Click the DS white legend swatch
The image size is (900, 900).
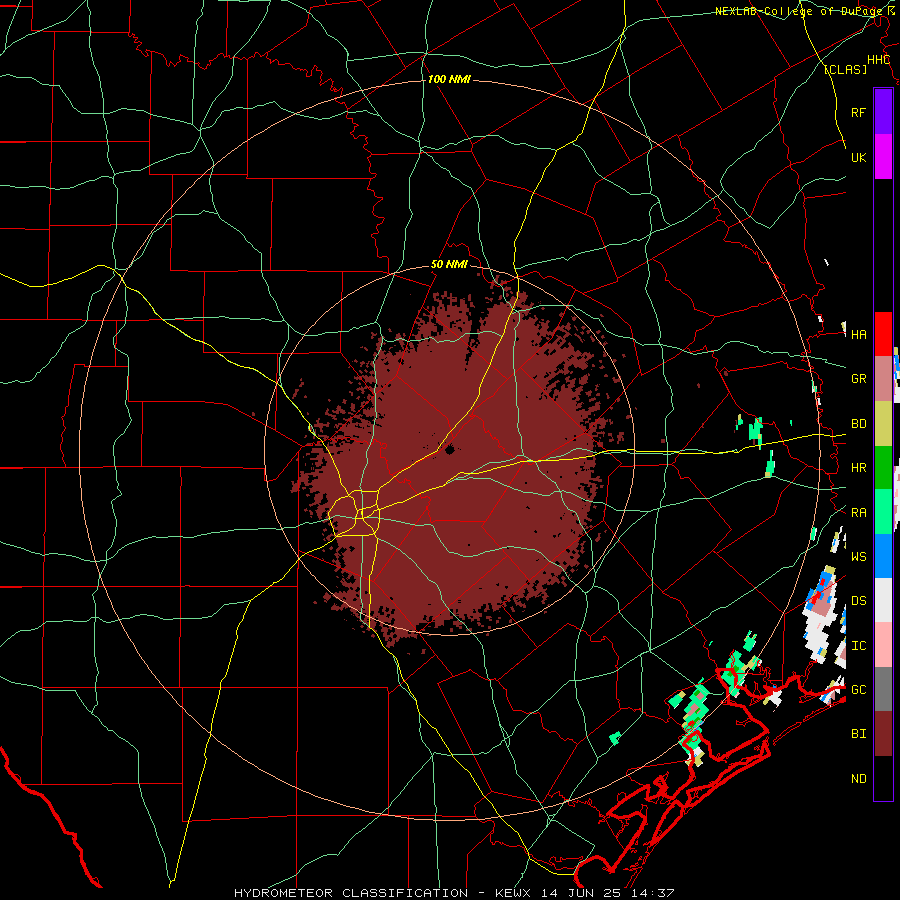(883, 600)
